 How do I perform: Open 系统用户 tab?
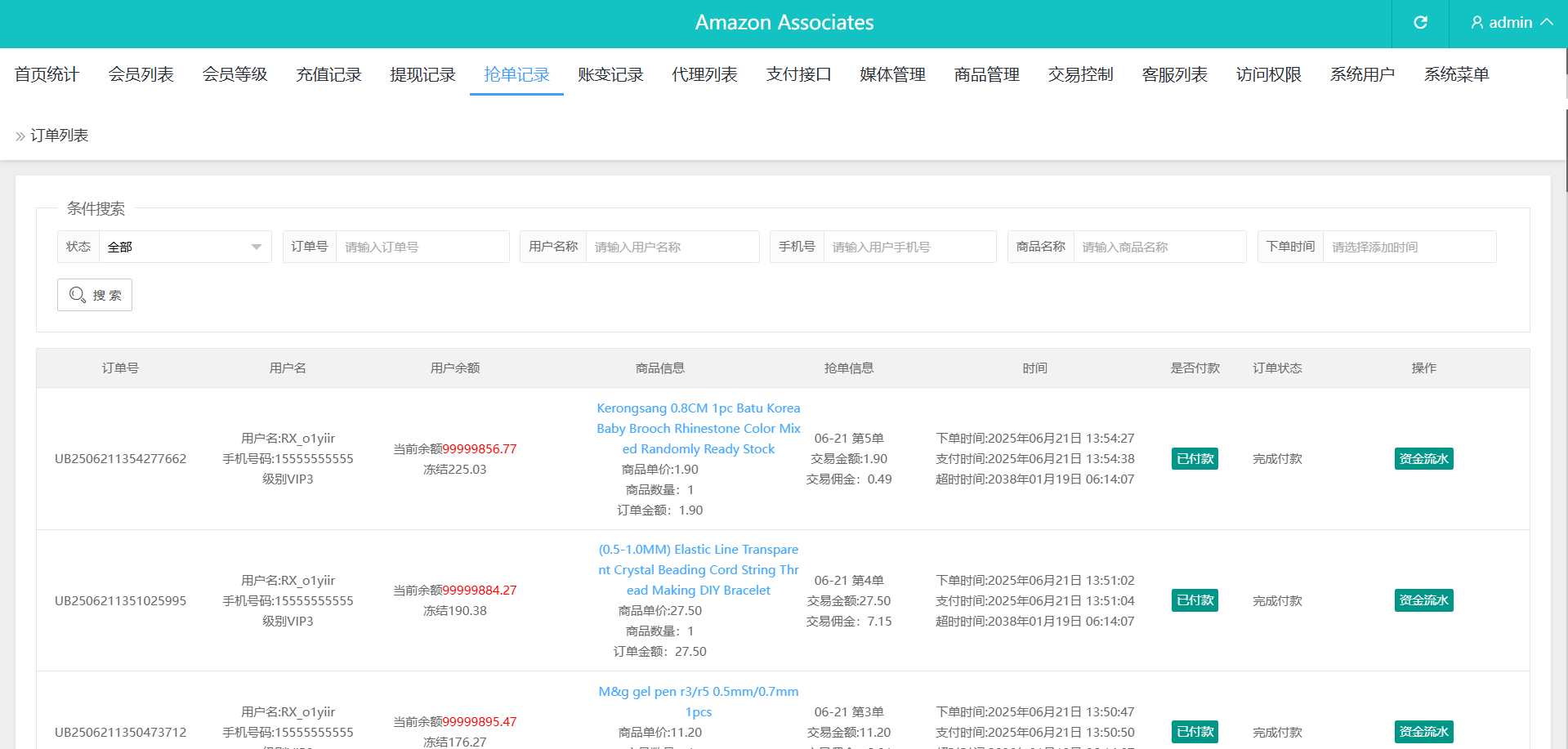pos(1362,74)
